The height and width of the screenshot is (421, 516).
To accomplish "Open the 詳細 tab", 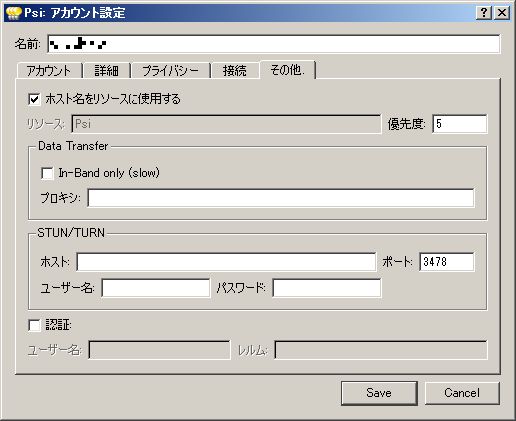I will point(107,71).
